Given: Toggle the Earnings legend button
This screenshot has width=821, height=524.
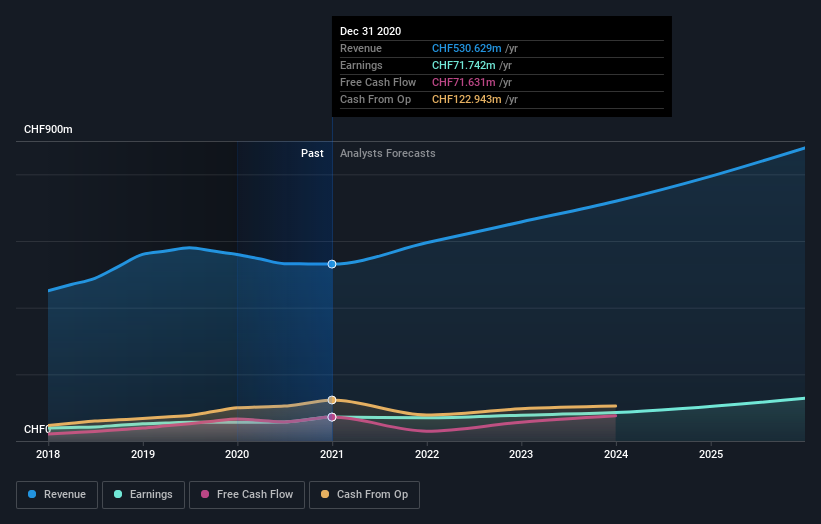Looking at the screenshot, I should pyautogui.click(x=143, y=495).
